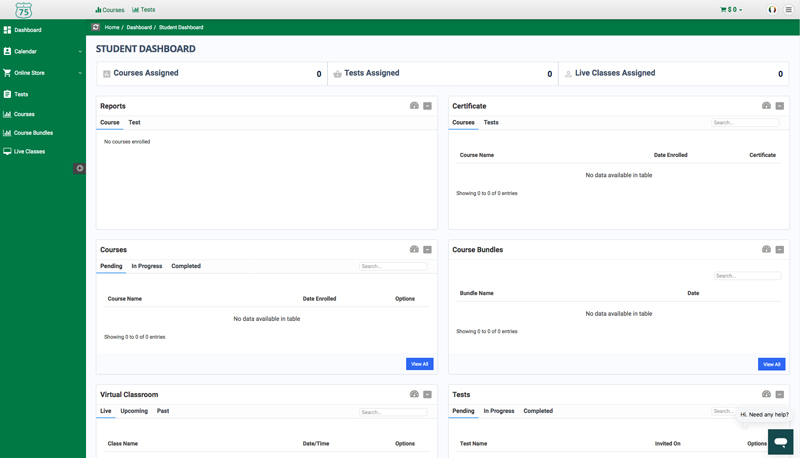Click the Live Classes monitor icon in sidebar
Screen dimensions: 800x458
click(7, 152)
